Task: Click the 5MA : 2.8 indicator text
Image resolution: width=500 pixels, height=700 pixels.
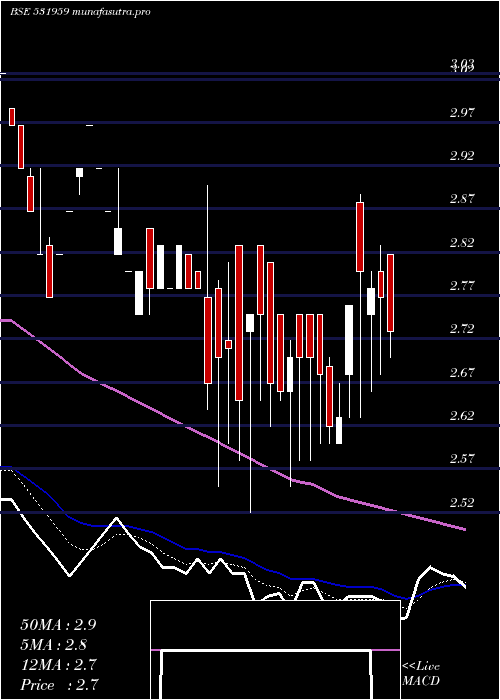Action: (54, 645)
